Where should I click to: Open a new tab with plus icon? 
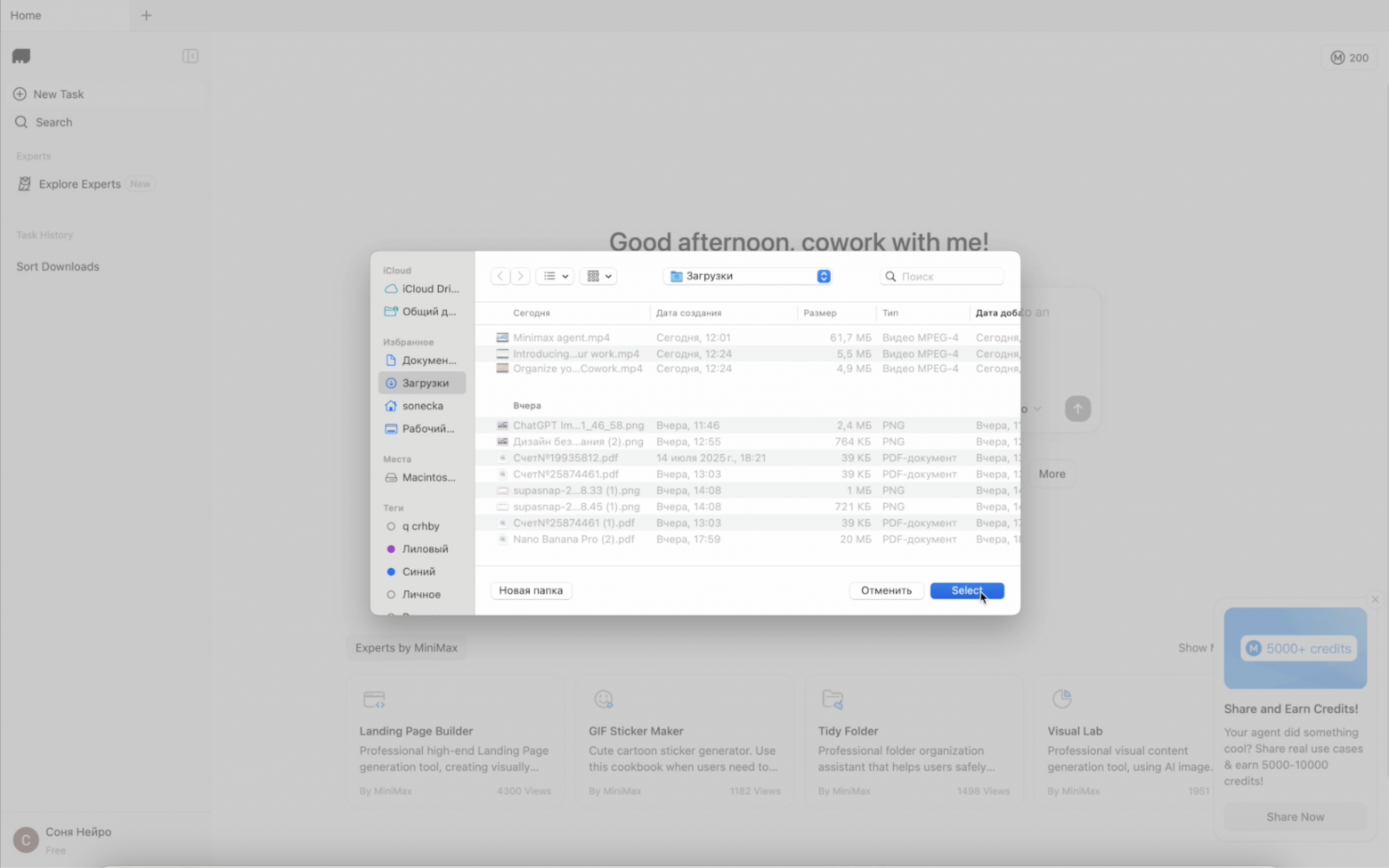tap(147, 15)
